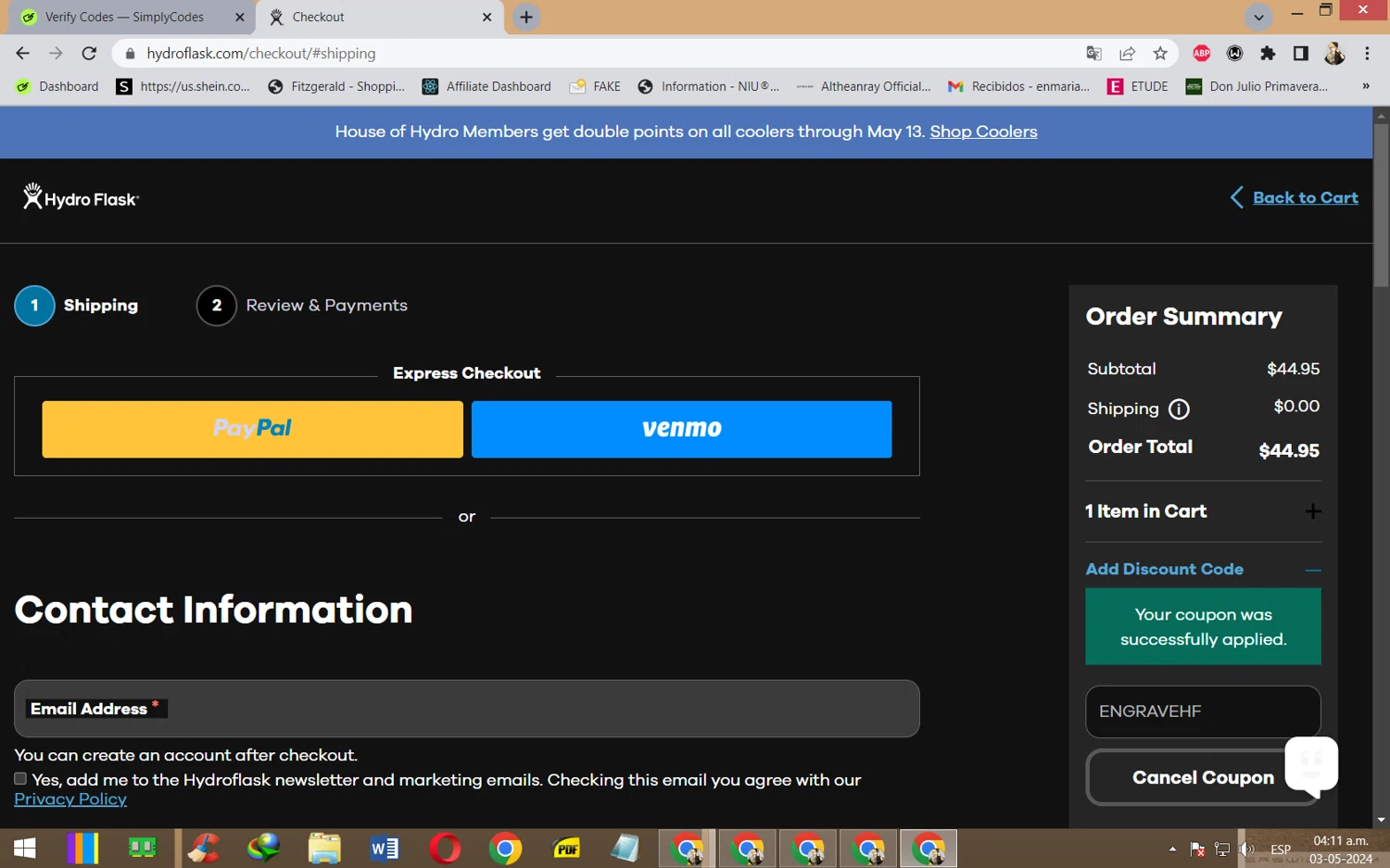Screen dimensions: 1390x868
Task: Click the network tray icon
Action: point(1222,849)
